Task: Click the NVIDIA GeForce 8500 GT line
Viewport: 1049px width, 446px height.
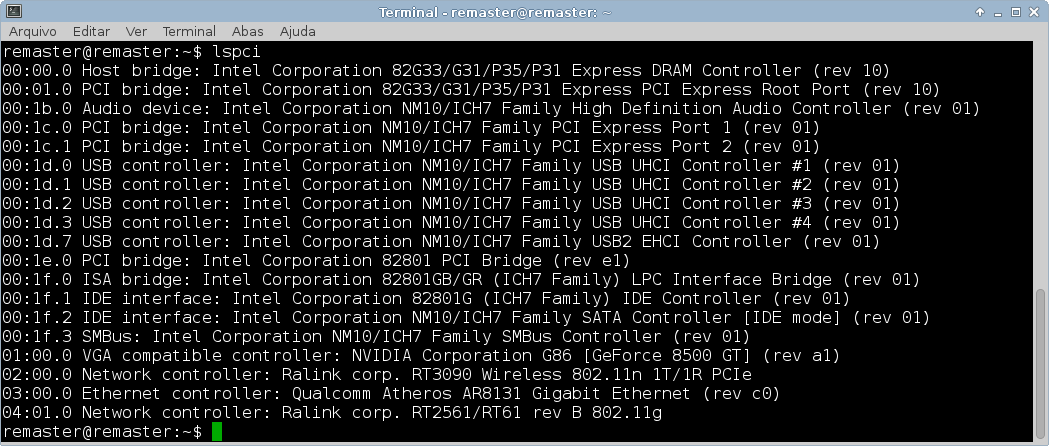Action: point(421,356)
